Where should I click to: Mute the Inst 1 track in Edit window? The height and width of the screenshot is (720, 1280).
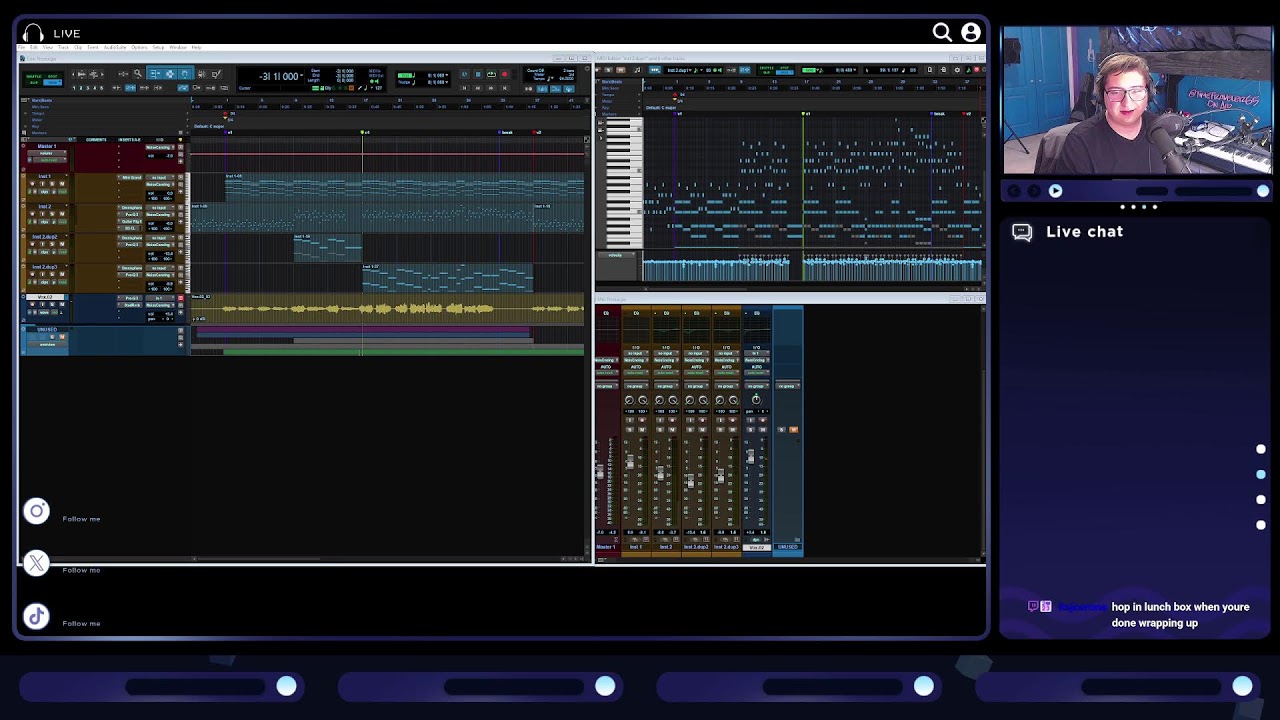(62, 184)
